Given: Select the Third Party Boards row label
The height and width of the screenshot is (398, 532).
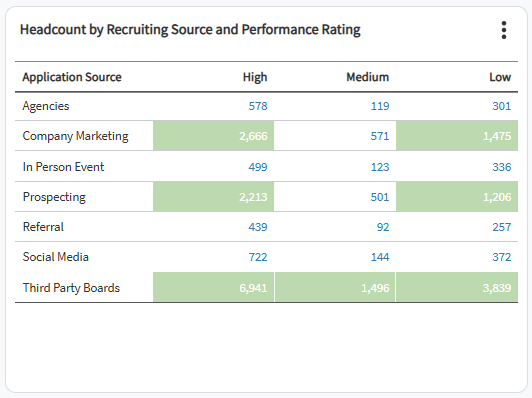Looking at the screenshot, I should (x=71, y=288).
